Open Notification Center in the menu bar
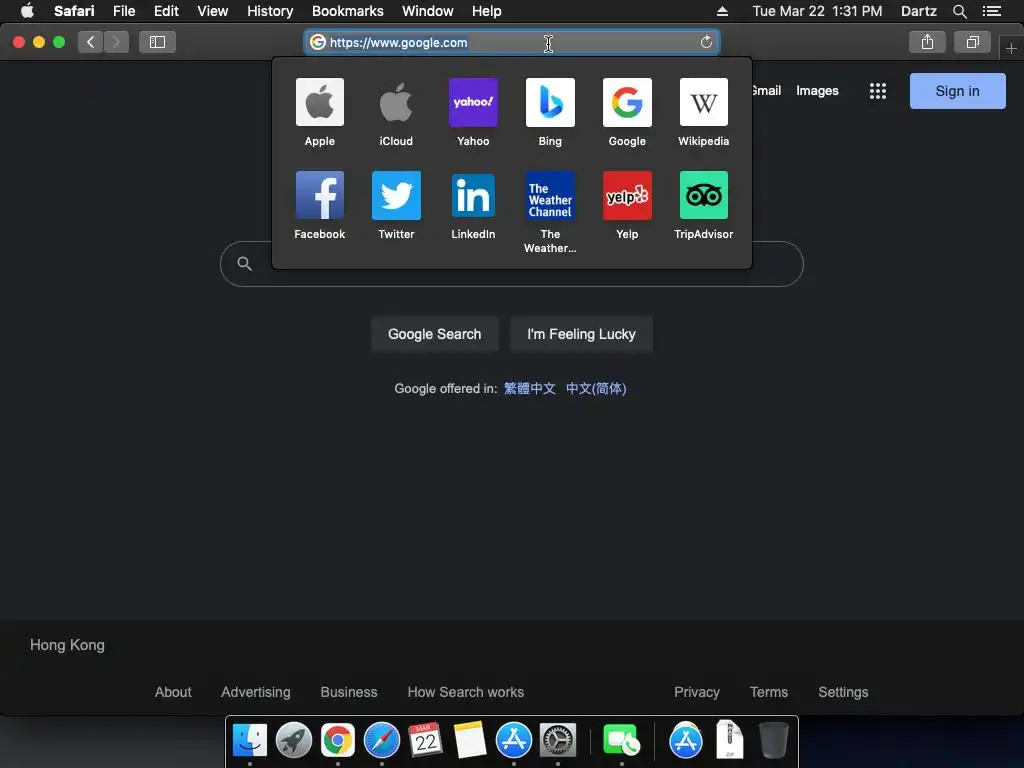1024x768 pixels. [991, 11]
